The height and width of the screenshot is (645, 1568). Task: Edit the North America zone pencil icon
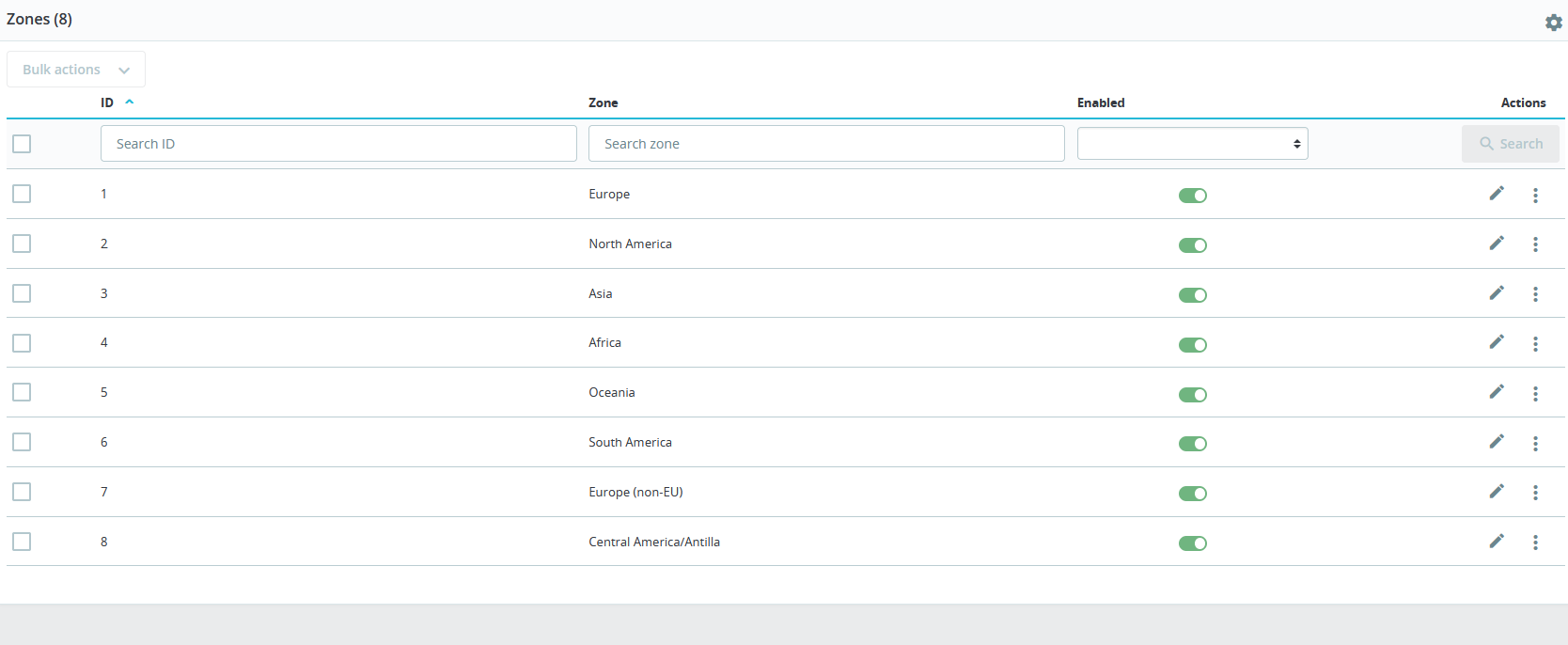click(x=1497, y=243)
